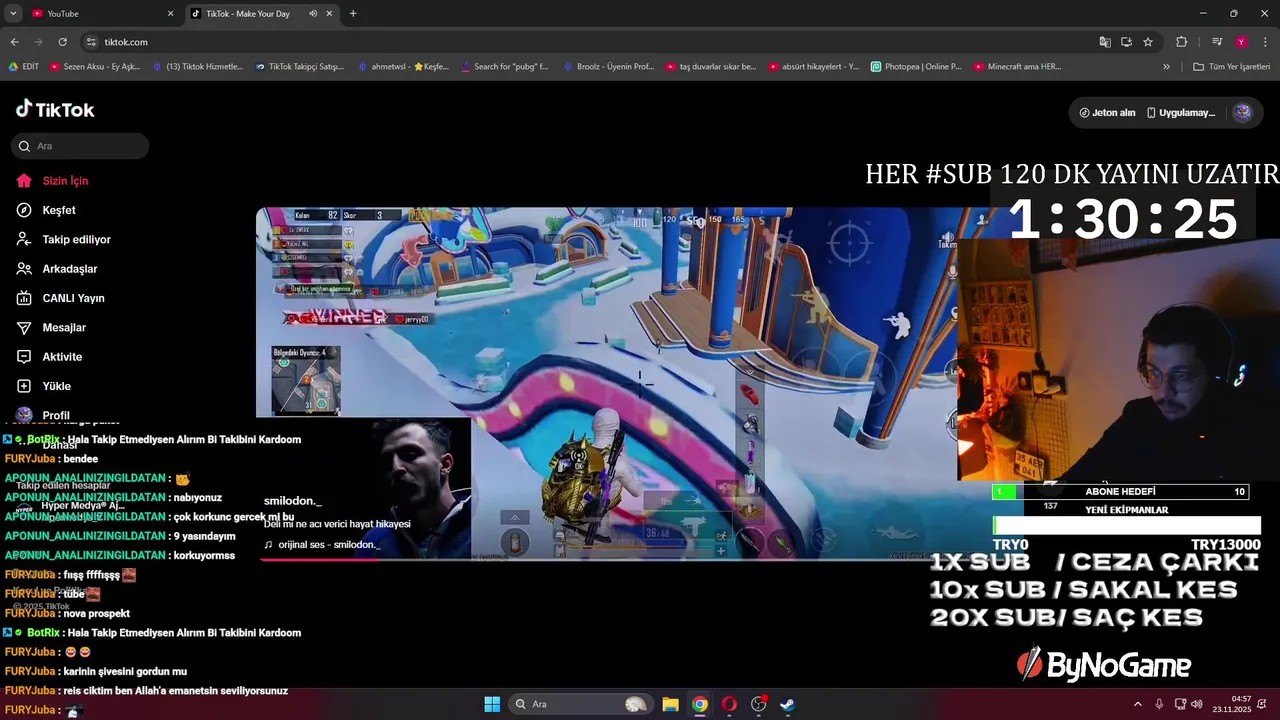
Task: Open Tüm Yer İşaretleri folder
Action: coord(1232,67)
